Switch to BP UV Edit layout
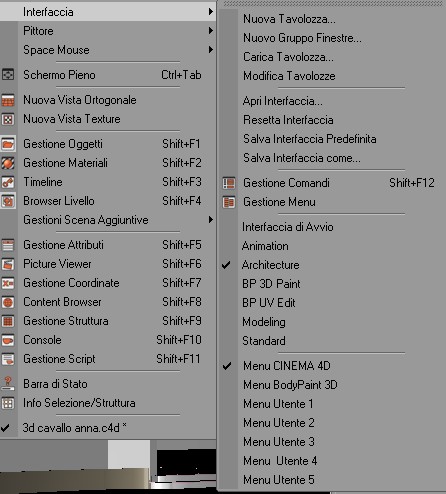The height and width of the screenshot is (494, 446). pyautogui.click(x=269, y=303)
